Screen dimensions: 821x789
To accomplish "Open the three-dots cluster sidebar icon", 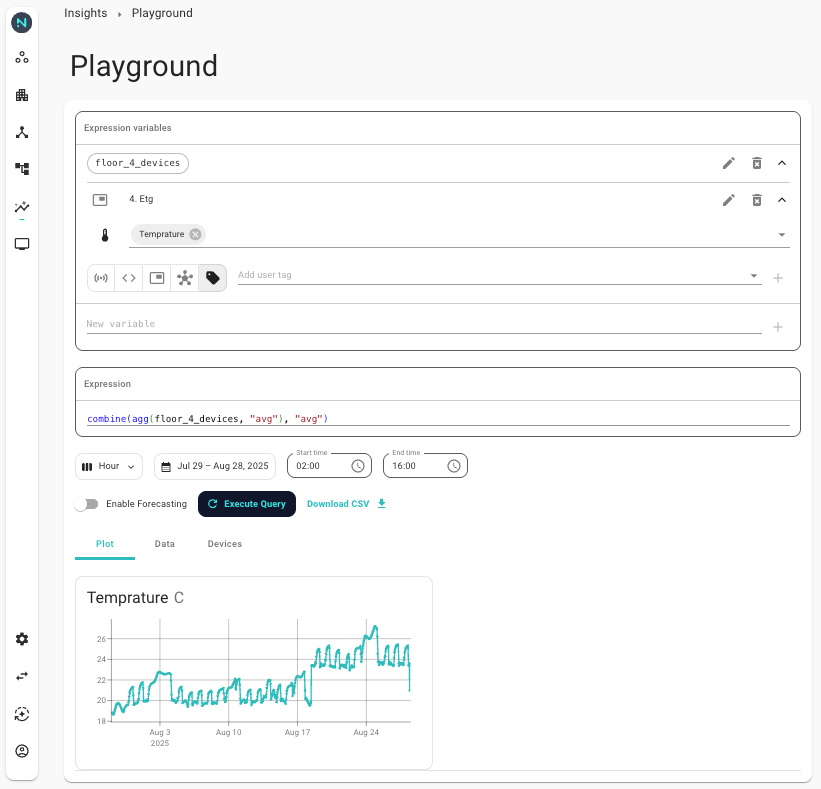I will click(x=21, y=58).
